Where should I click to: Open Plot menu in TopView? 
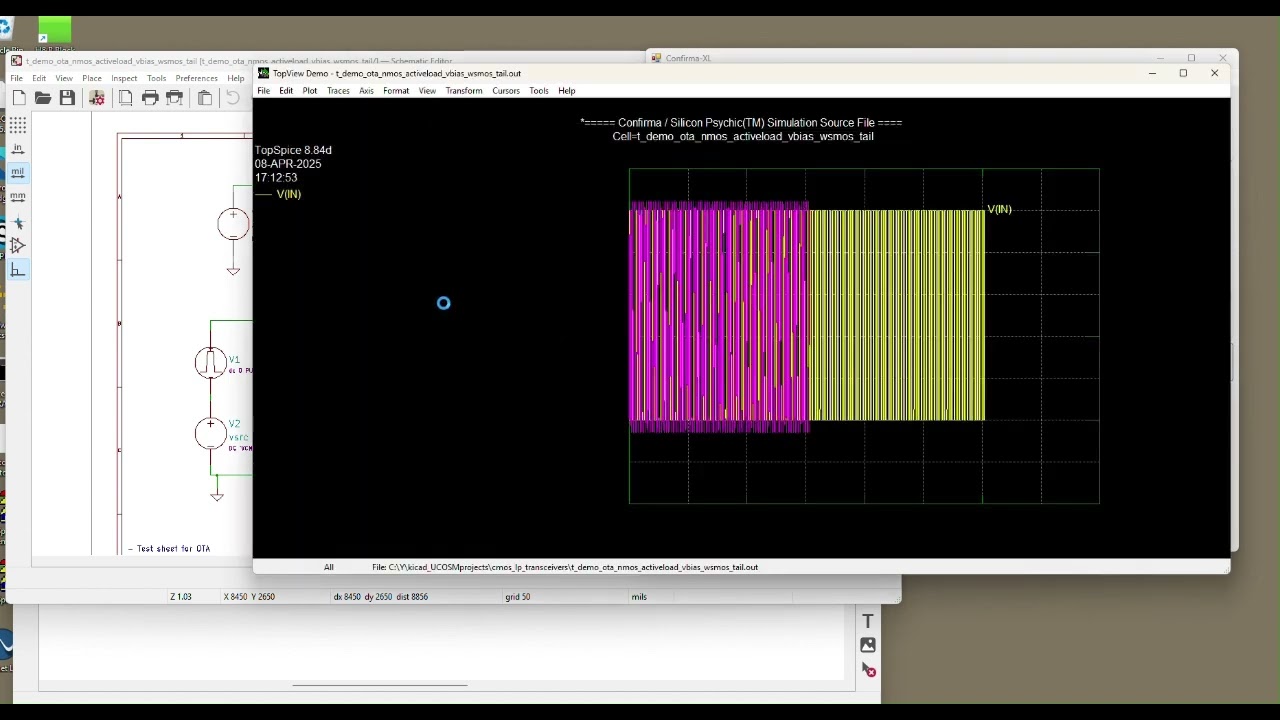[310, 91]
